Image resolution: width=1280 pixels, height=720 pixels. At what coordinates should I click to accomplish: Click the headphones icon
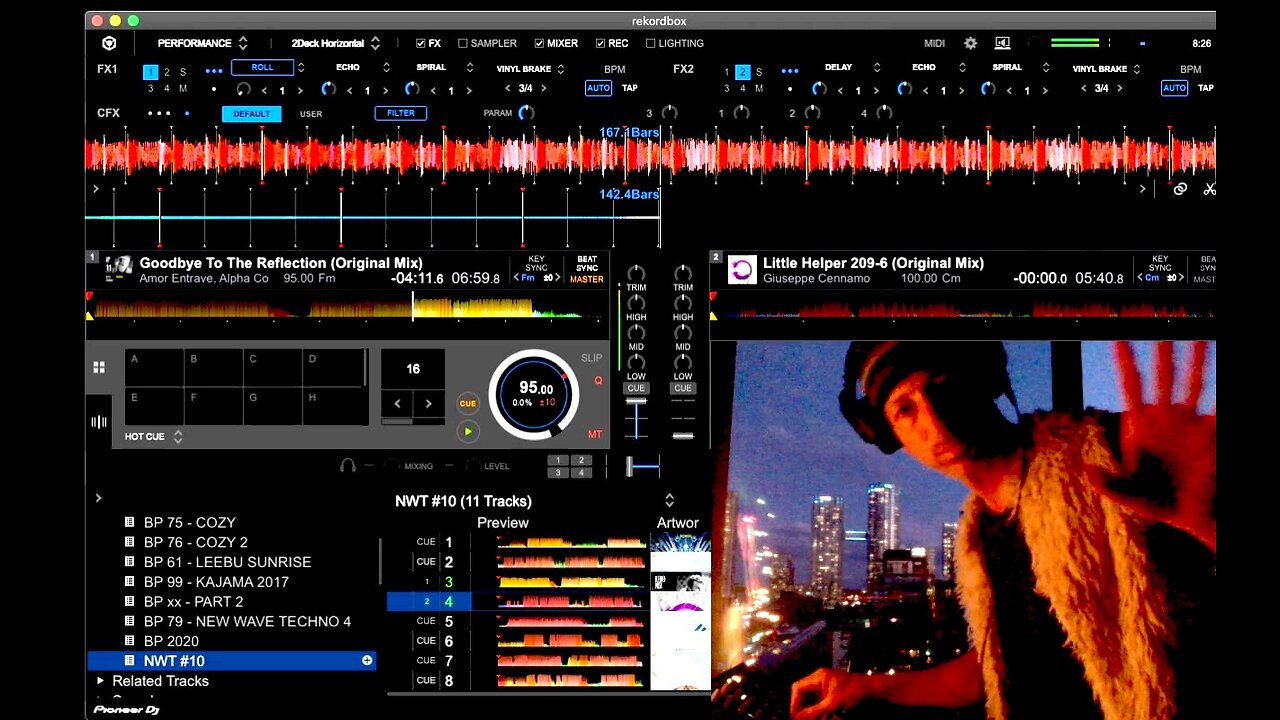click(348, 465)
